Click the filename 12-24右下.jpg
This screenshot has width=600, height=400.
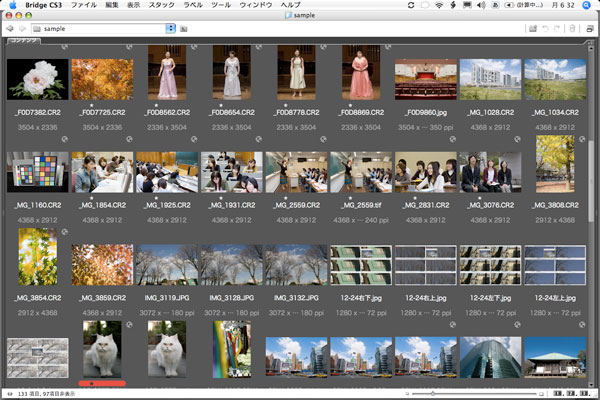[x=361, y=298]
